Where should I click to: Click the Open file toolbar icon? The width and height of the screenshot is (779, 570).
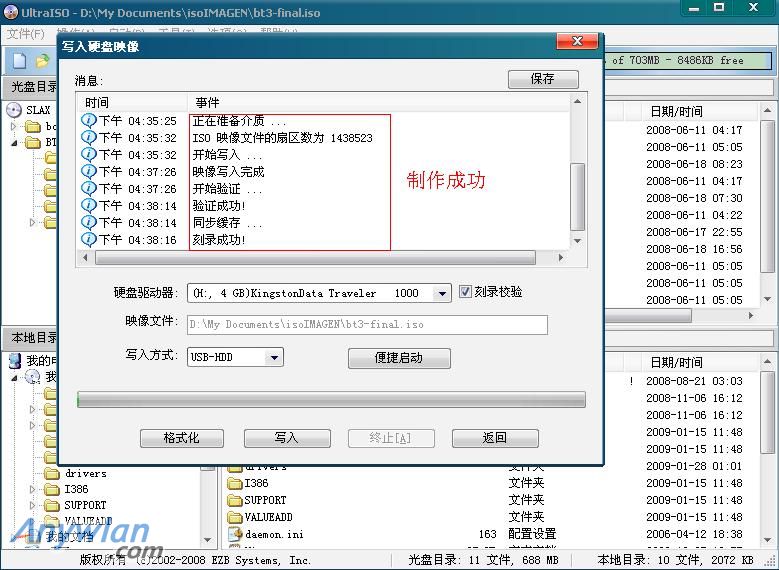click(x=42, y=61)
